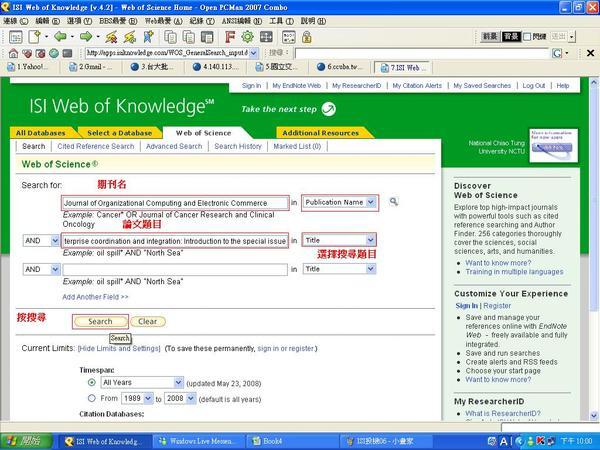Click the green forward arrow
600x450 pixels.
(x=86, y=36)
